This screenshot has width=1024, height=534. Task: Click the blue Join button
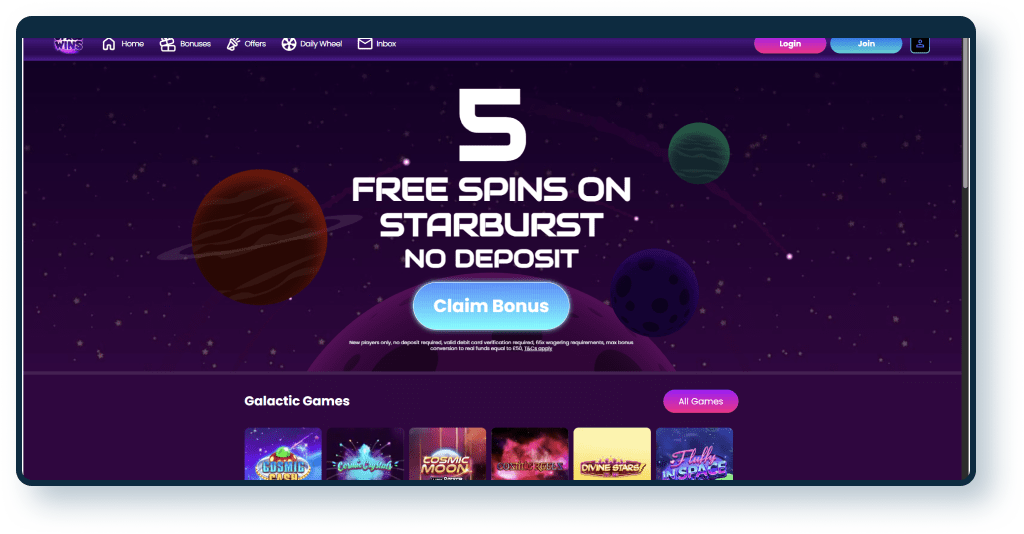(x=866, y=44)
